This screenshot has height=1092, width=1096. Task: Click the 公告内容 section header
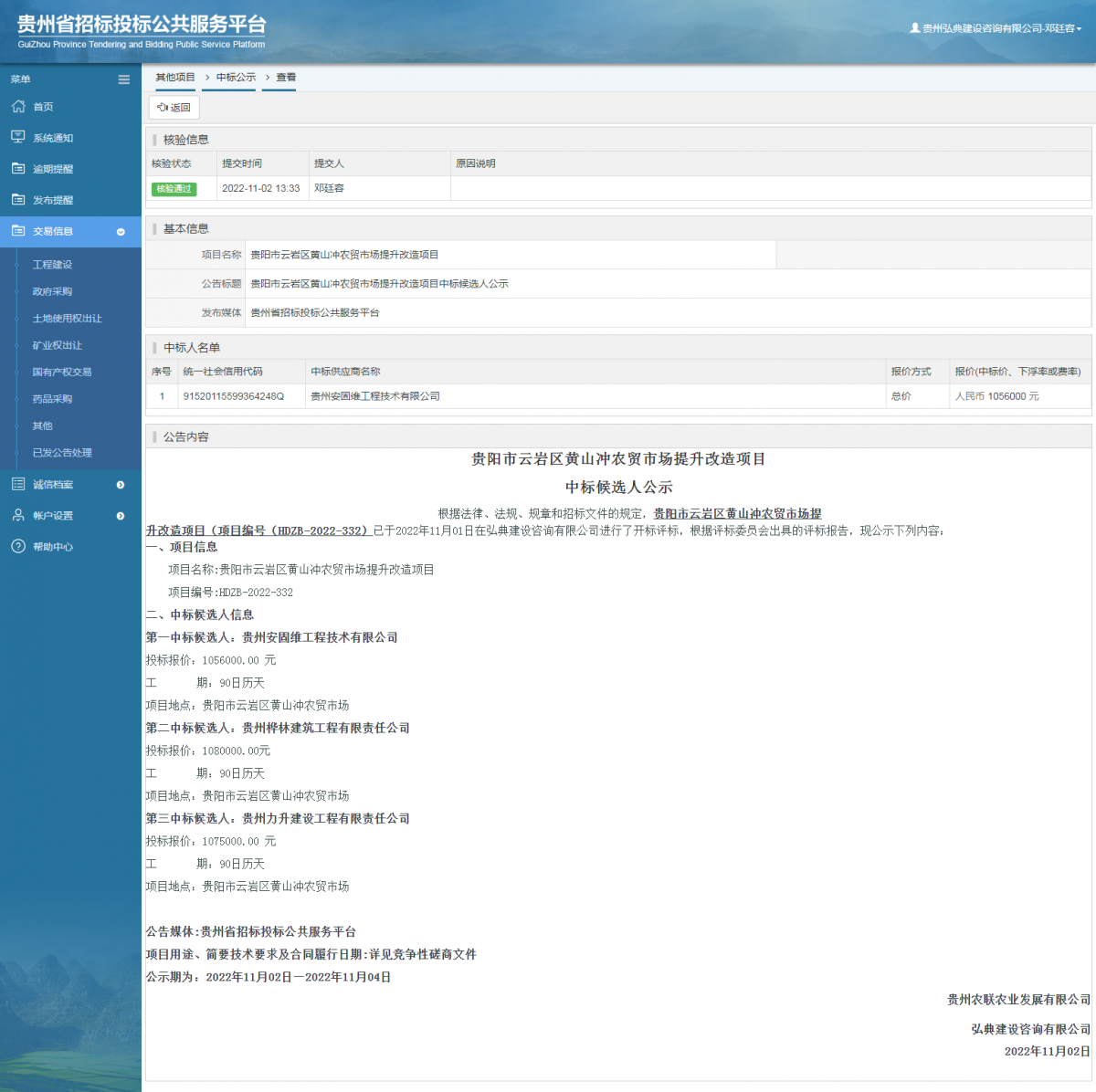tap(186, 437)
